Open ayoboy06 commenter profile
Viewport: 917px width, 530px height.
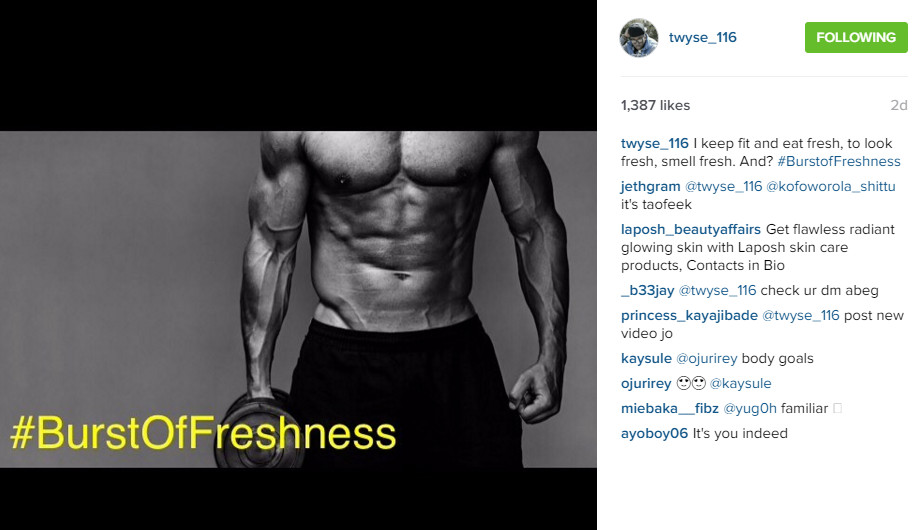click(654, 434)
